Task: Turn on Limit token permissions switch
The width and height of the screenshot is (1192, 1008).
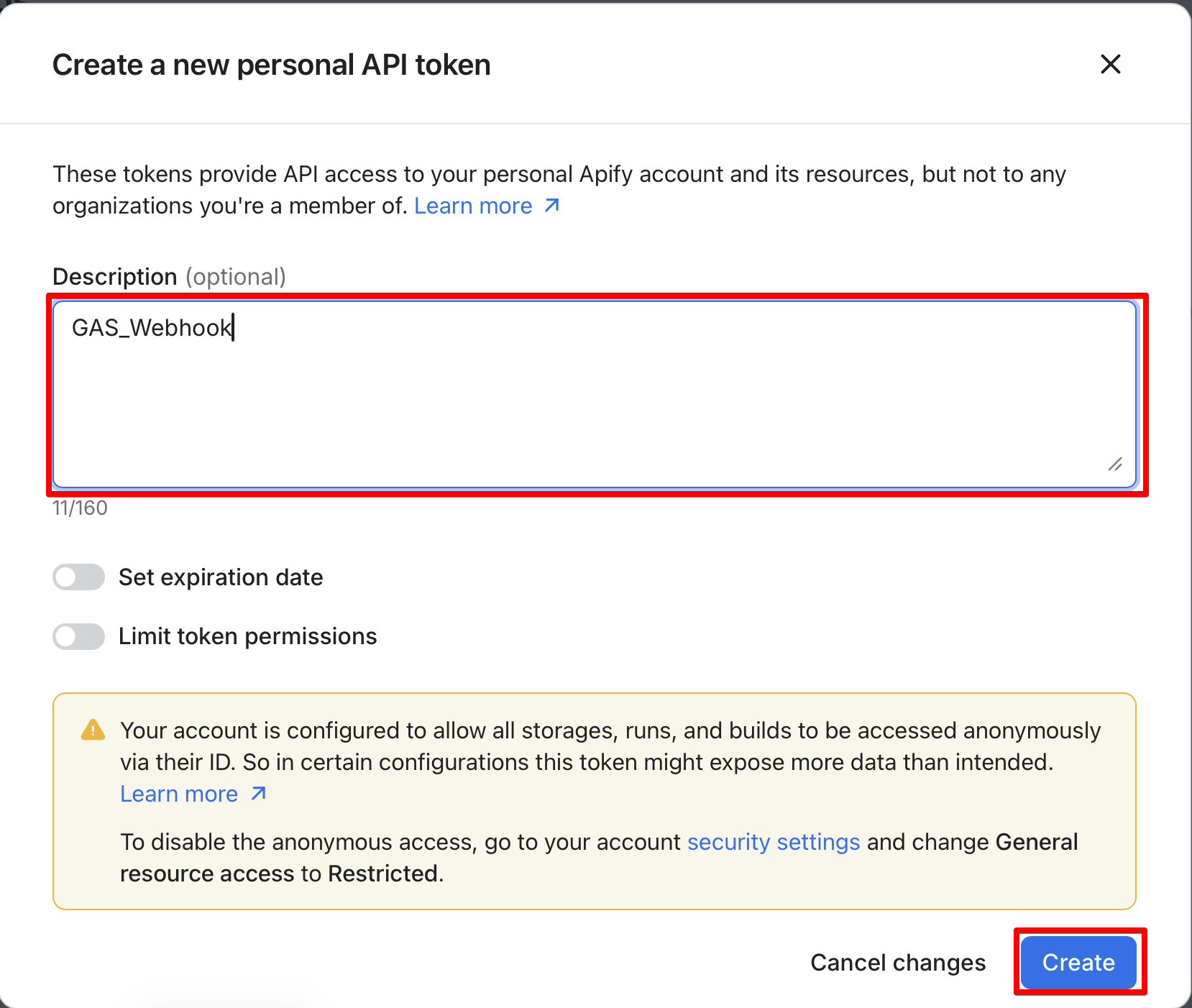Action: tap(79, 636)
